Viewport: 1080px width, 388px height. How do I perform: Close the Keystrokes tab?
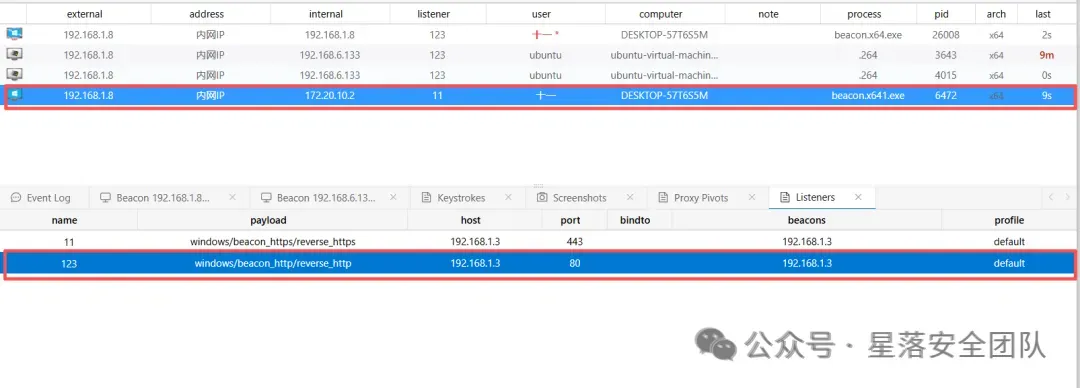coord(508,197)
